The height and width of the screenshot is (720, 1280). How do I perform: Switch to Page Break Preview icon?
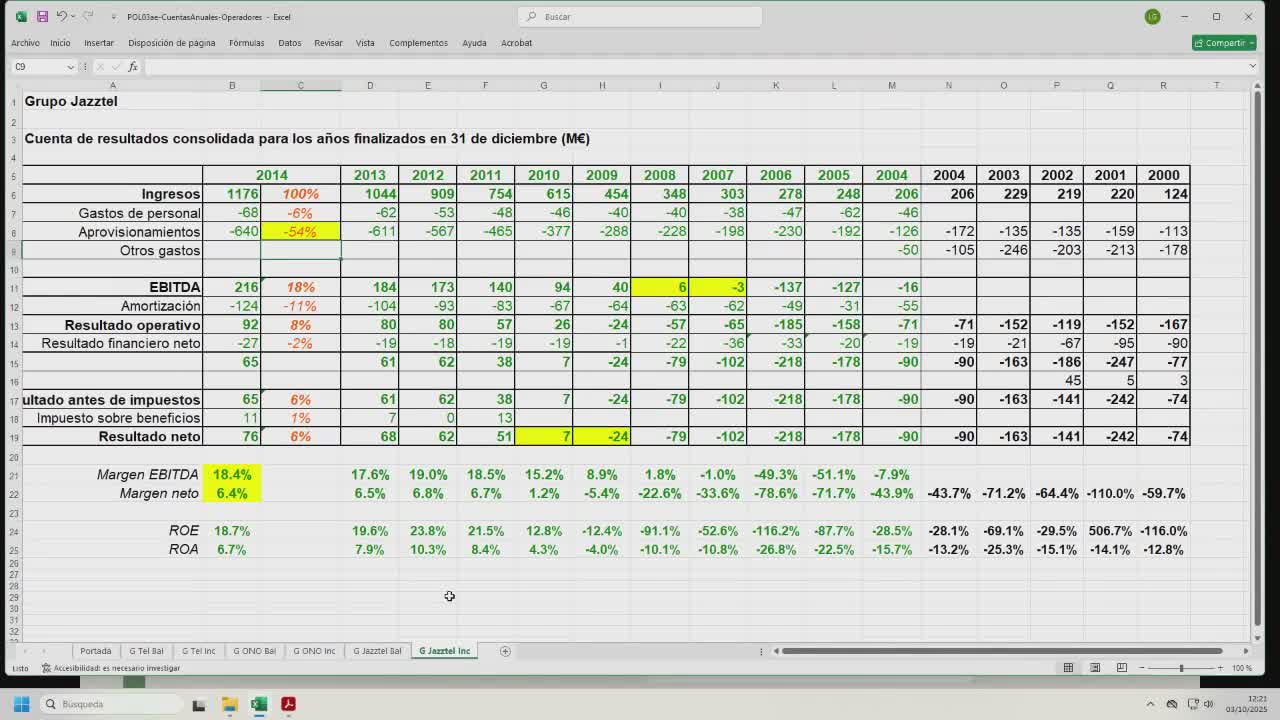pyautogui.click(x=1121, y=668)
